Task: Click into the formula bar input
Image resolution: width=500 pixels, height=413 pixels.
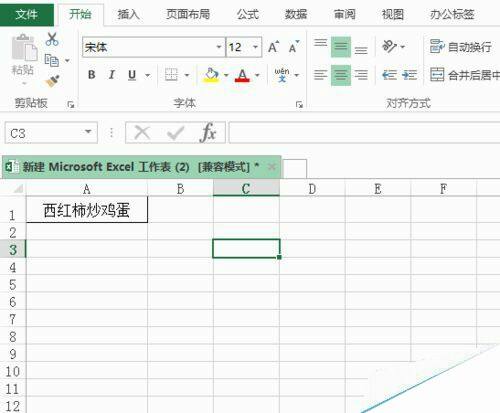Action: point(364,133)
